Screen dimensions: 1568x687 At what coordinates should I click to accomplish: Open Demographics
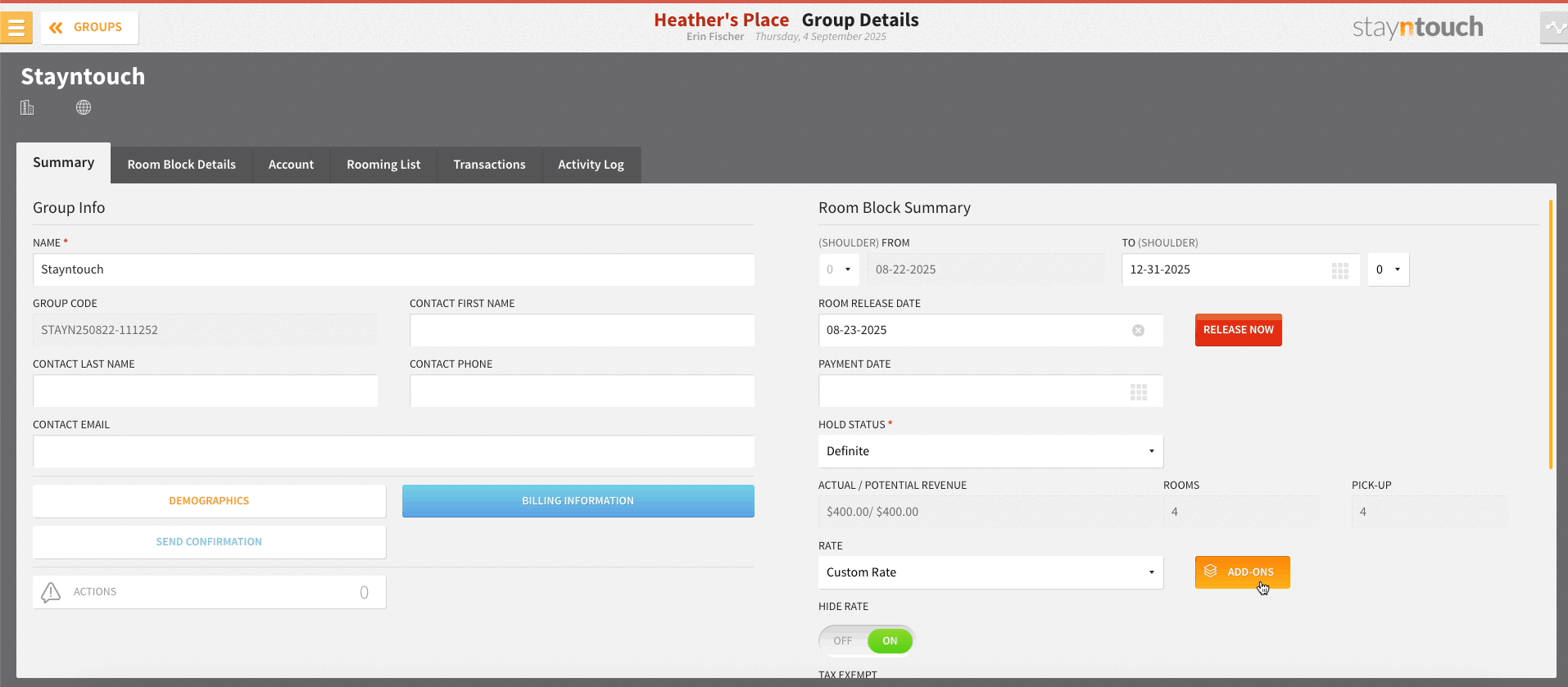[x=209, y=501]
